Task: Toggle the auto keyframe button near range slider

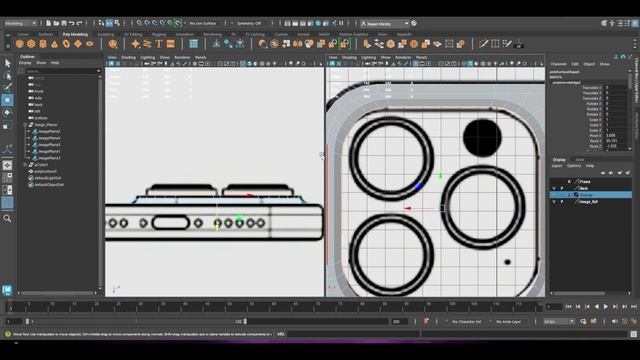Action: pos(426,322)
